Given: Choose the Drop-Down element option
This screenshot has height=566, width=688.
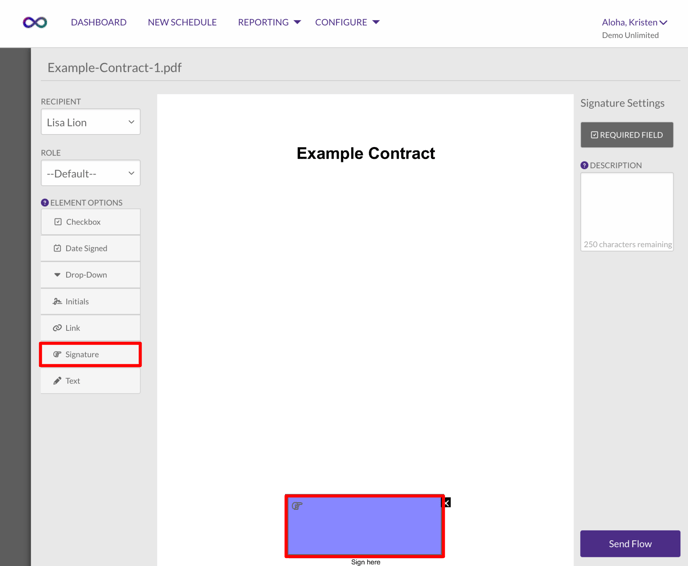Looking at the screenshot, I should [x=90, y=275].
